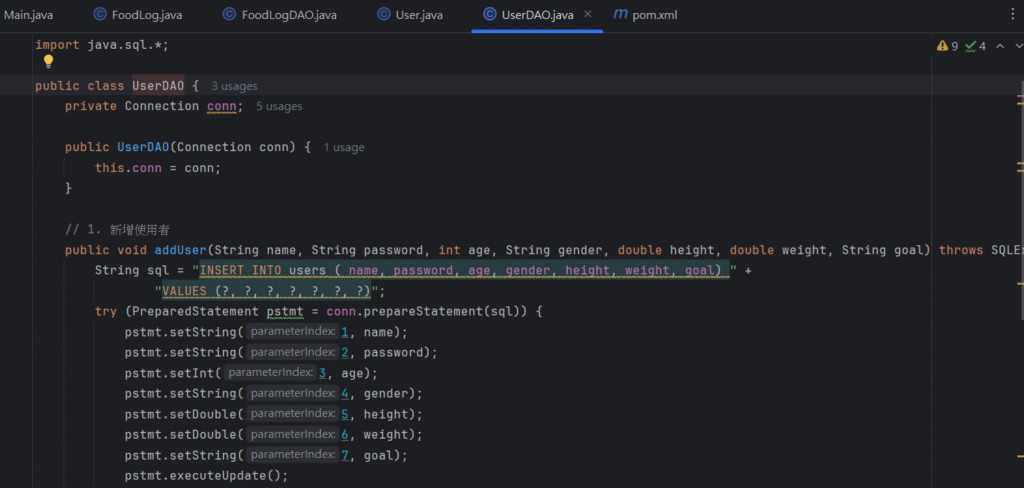Open the editor tabs options menu
1024x488 pixels.
tap(1013, 14)
